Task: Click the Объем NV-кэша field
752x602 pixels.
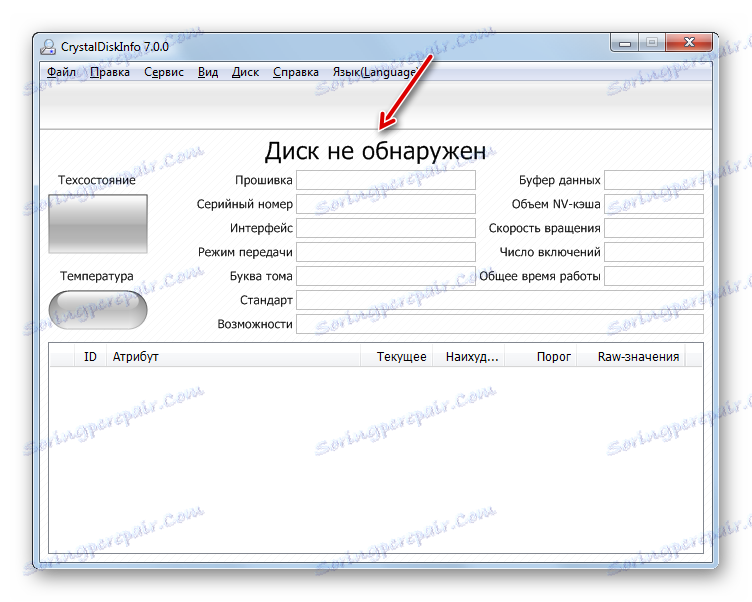Action: click(x=654, y=204)
